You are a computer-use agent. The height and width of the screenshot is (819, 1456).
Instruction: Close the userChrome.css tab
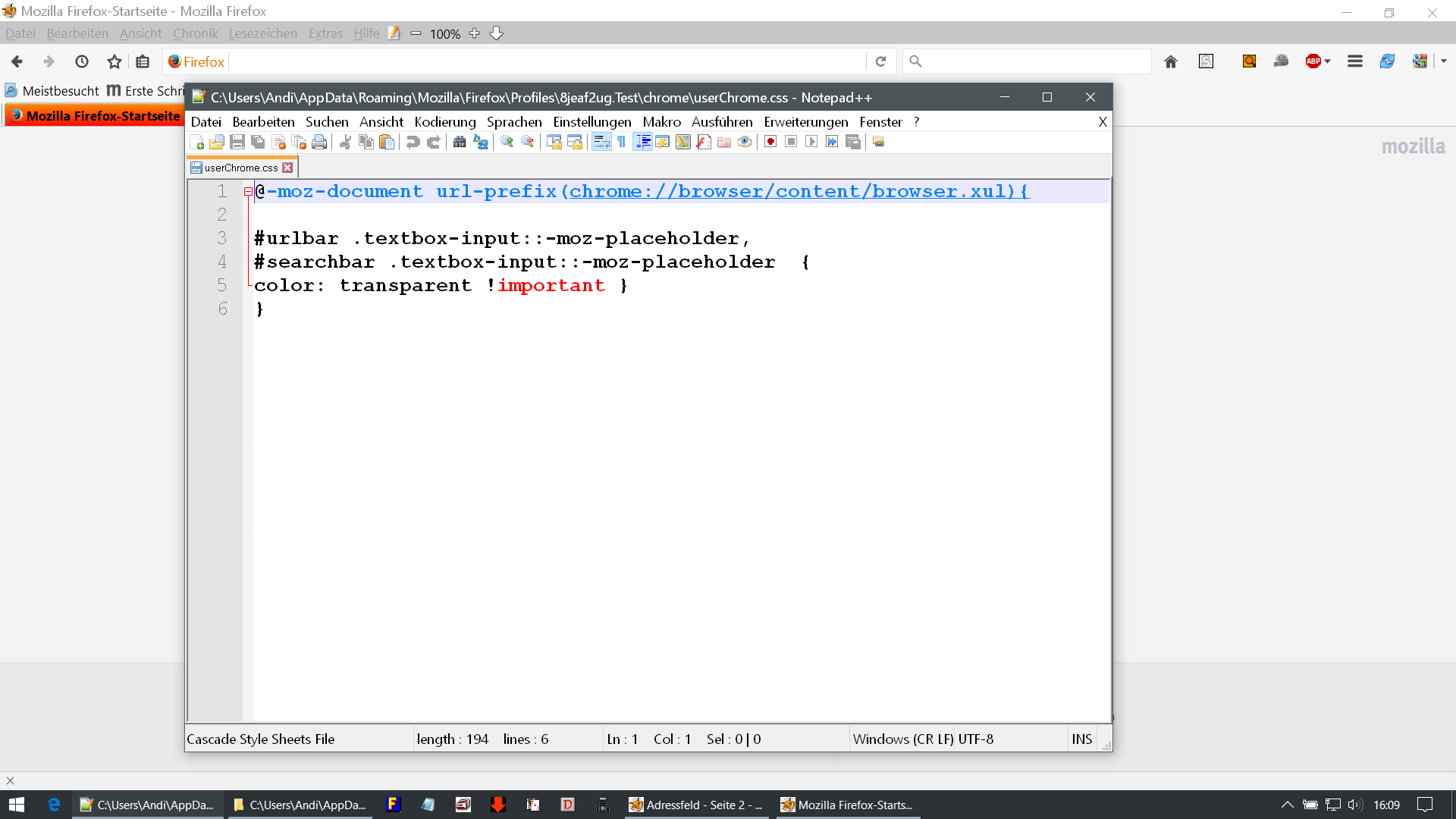(x=287, y=168)
